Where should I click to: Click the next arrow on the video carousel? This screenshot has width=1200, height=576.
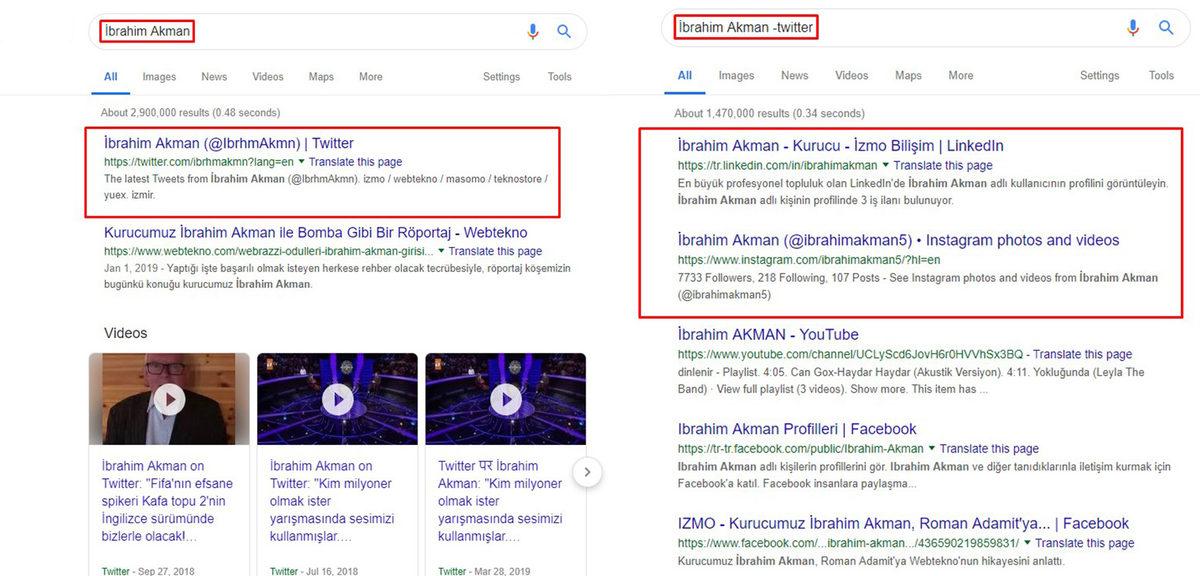(x=587, y=471)
